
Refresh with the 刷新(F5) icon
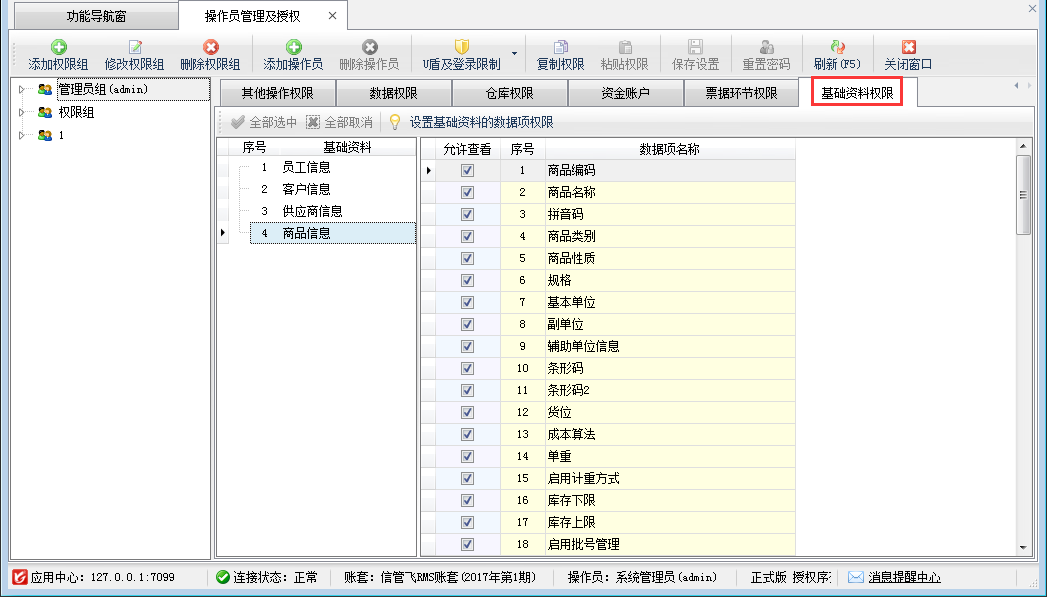click(x=837, y=47)
